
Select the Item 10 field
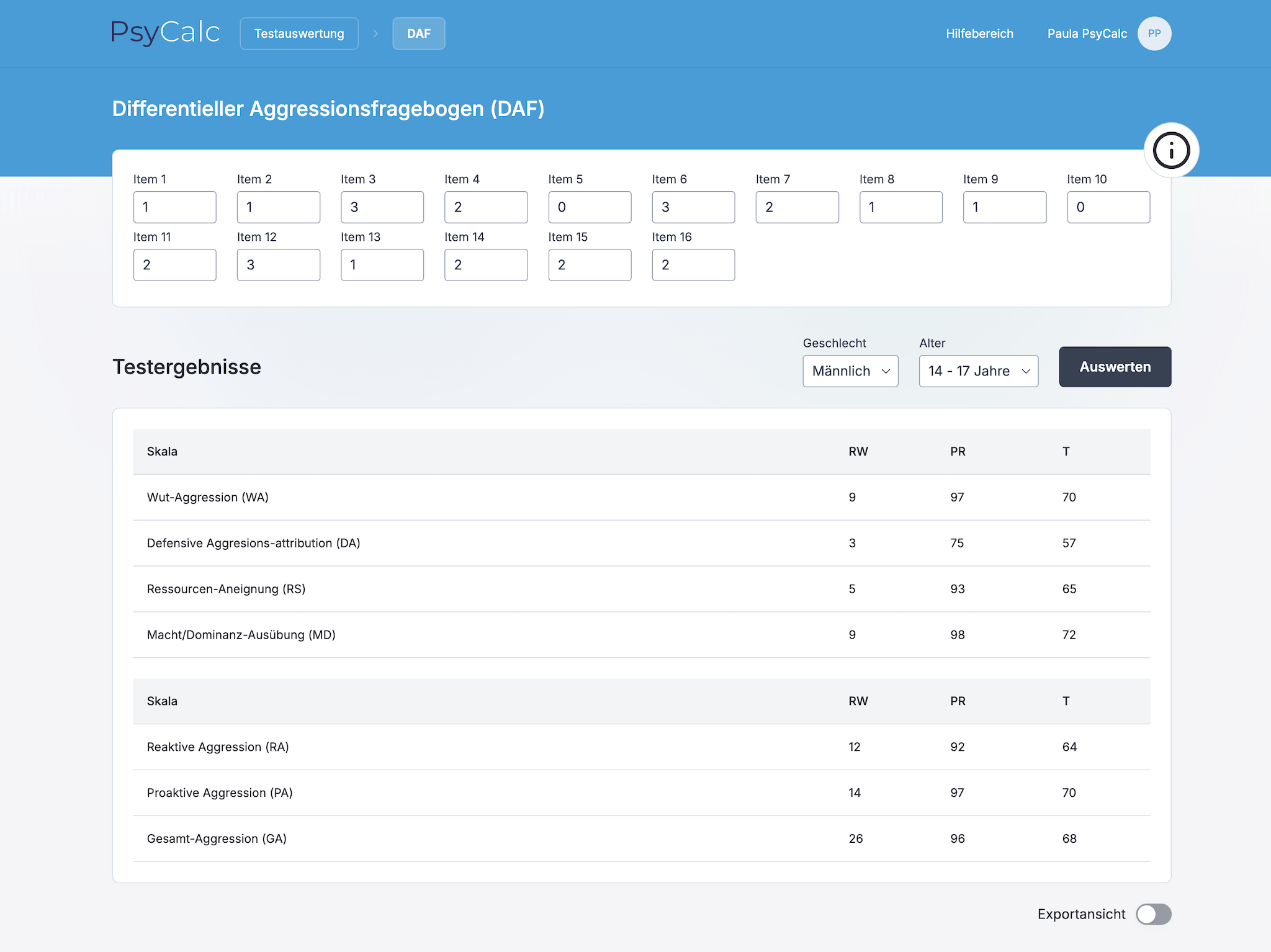coord(1108,207)
